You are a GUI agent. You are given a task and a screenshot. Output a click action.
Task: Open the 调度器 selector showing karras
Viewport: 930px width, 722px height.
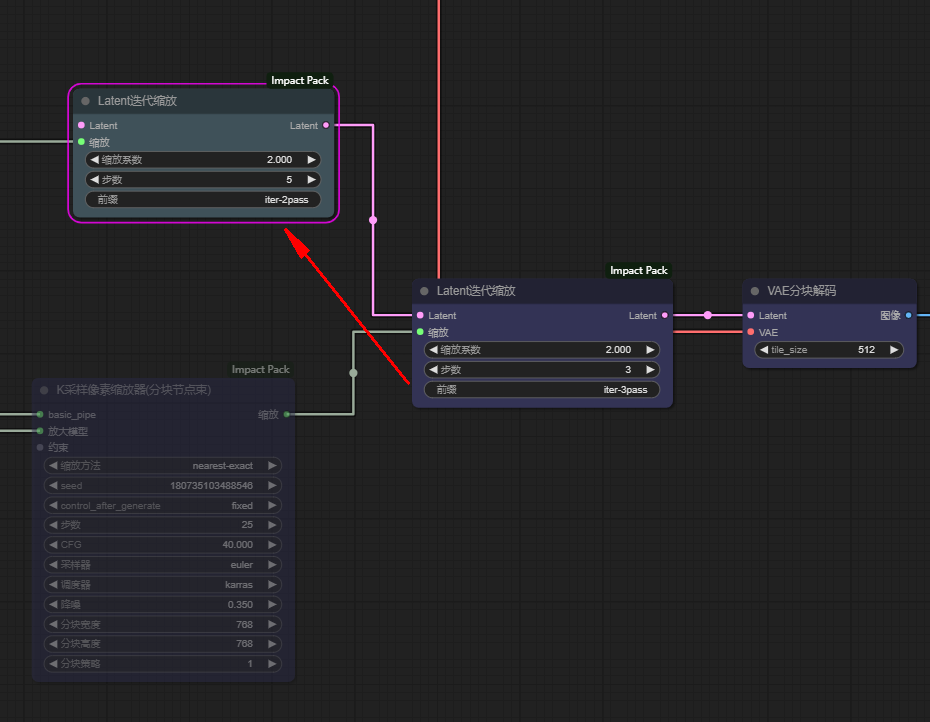tap(163, 584)
